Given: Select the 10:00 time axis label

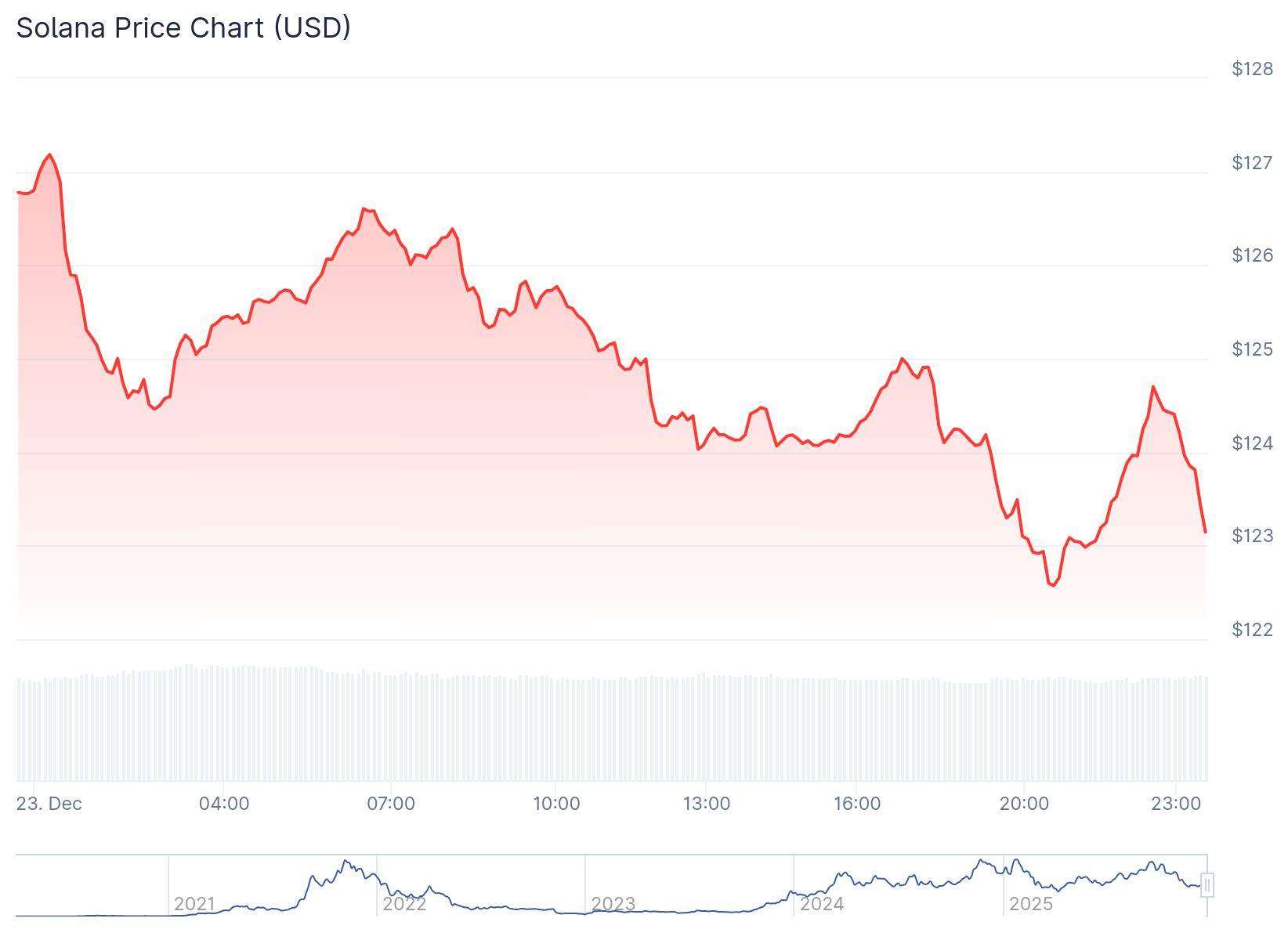Looking at the screenshot, I should pos(556,804).
